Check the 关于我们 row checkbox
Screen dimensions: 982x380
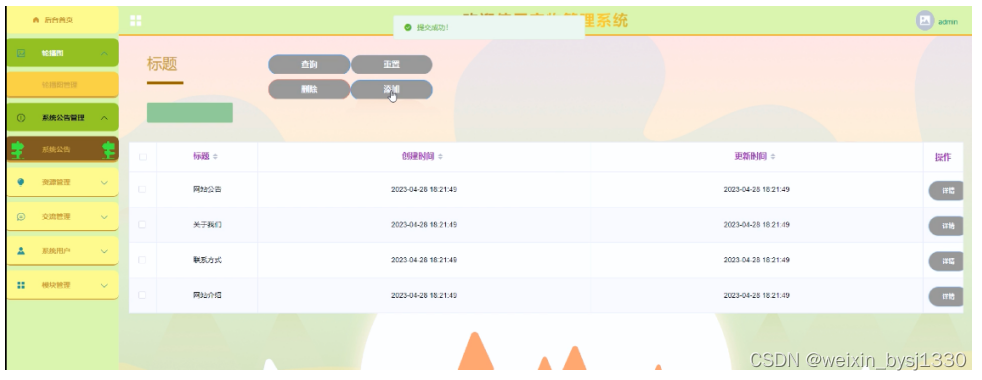pos(143,224)
